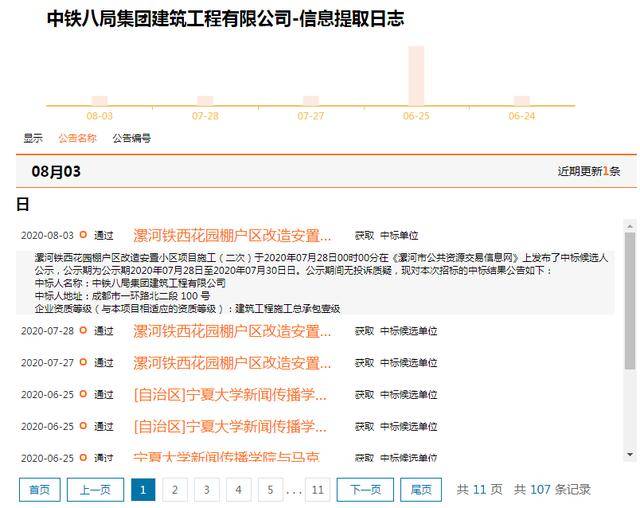Open the 2020-08-03 漯河铁西花园棚户区改造安置 announcement
Viewport: 640px width, 508px height.
click(x=232, y=235)
